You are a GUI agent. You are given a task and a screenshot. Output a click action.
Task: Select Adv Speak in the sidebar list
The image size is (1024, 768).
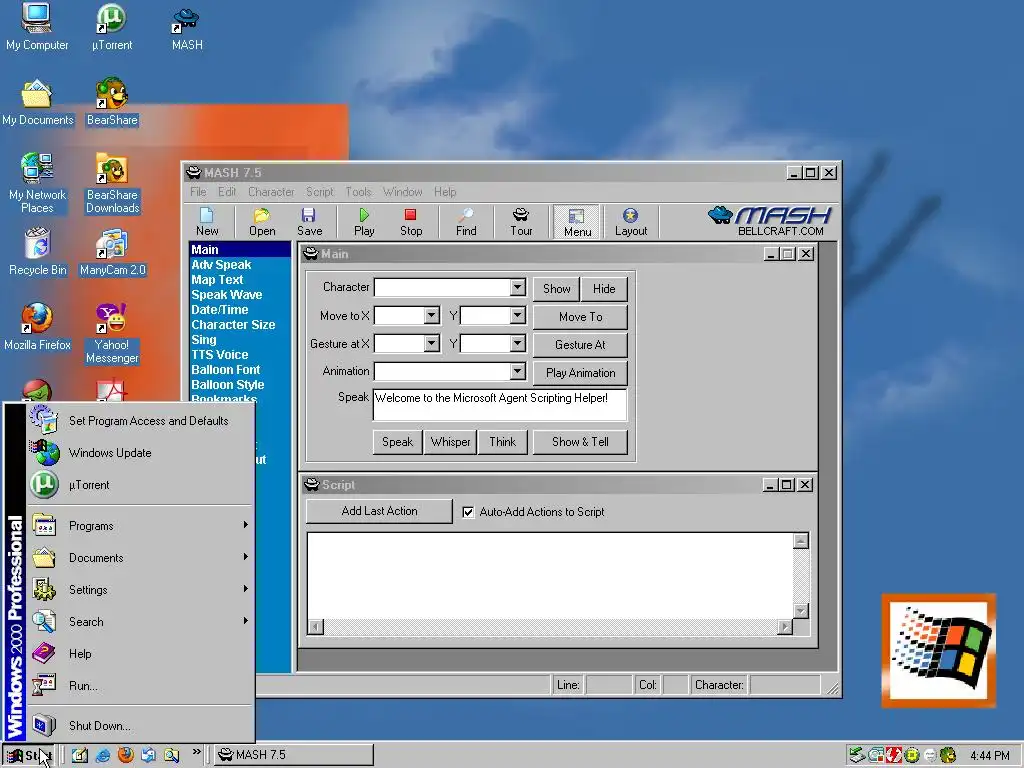tap(221, 264)
